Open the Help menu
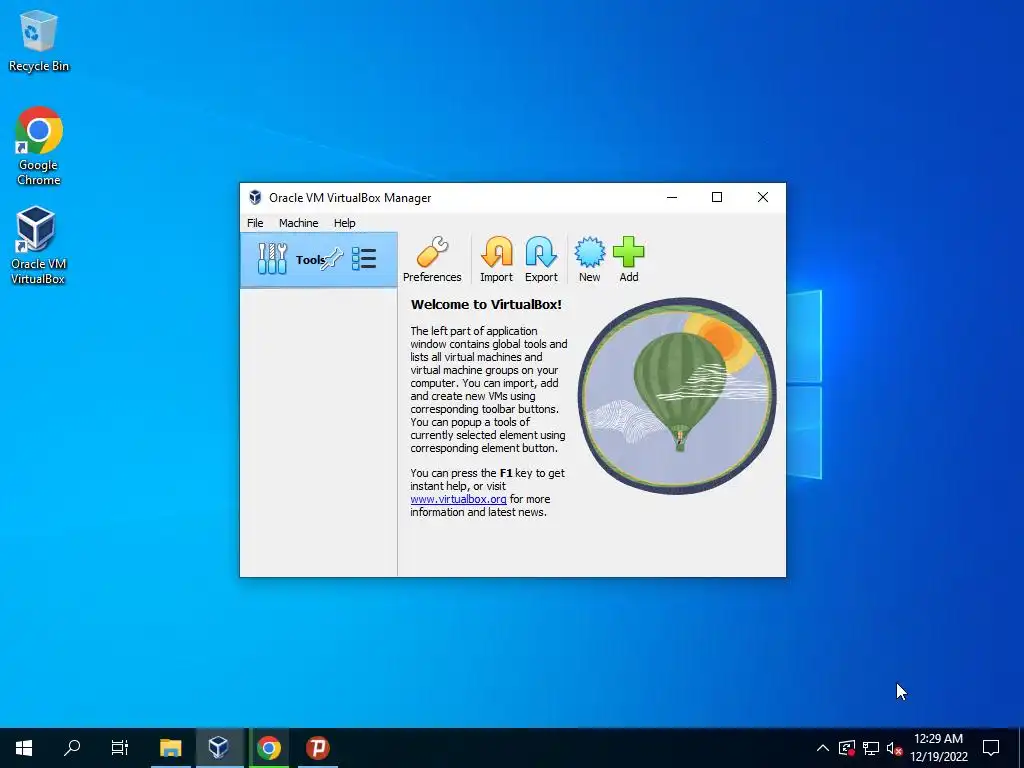 pos(344,223)
